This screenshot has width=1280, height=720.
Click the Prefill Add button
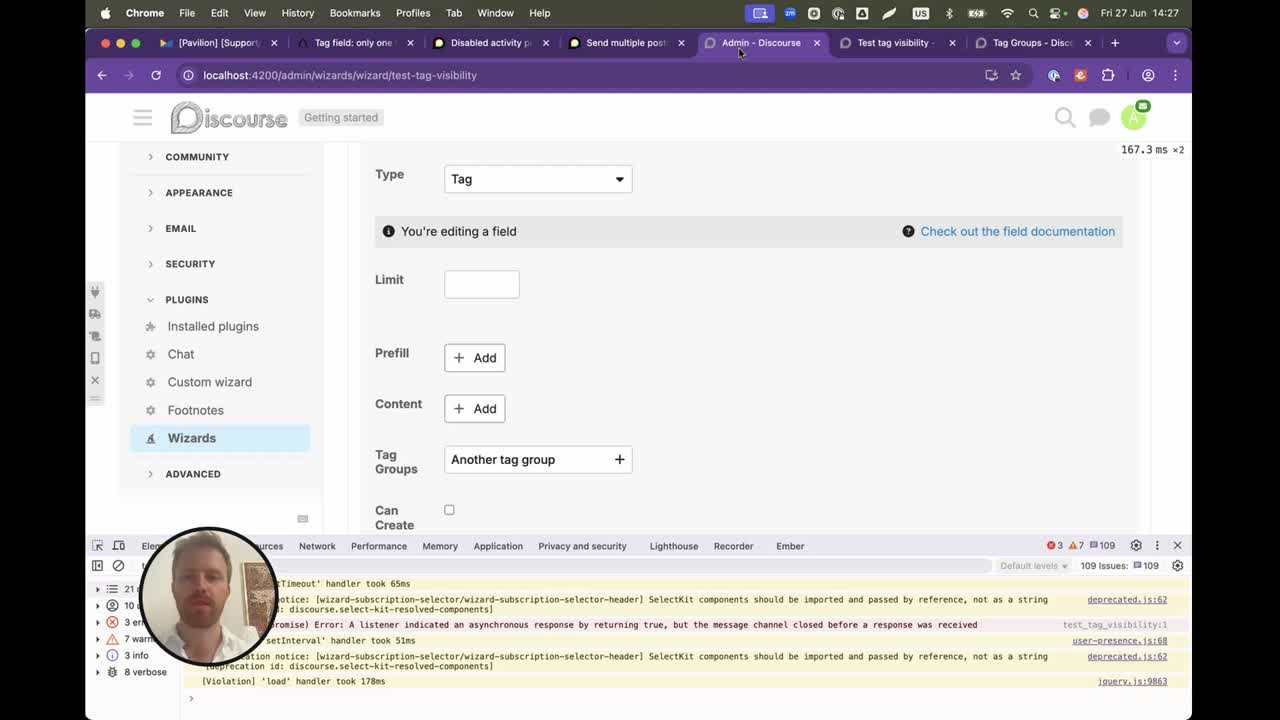tap(475, 358)
